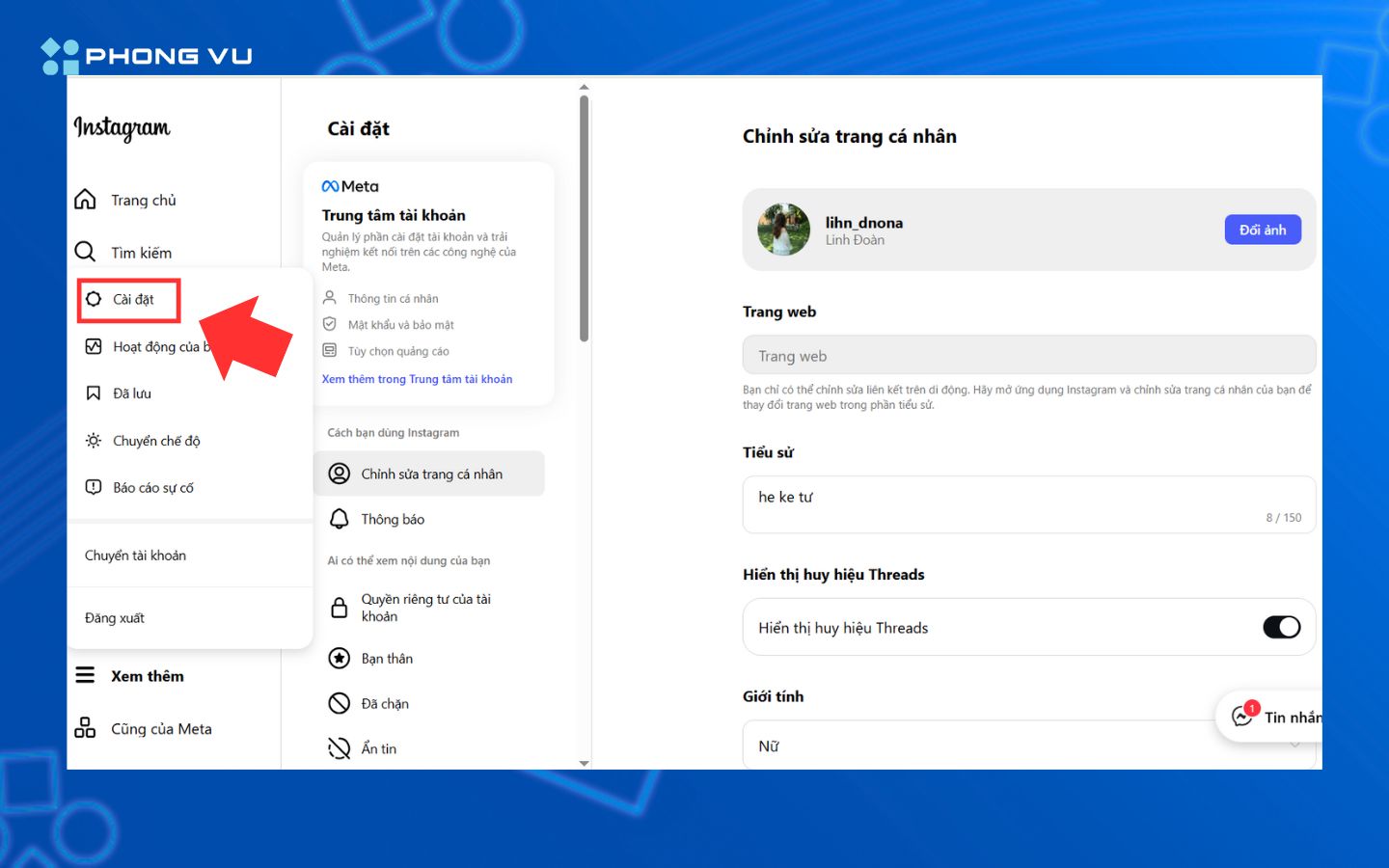Select Chuyển chế độ sun icon
This screenshot has width=1389, height=868.
point(94,441)
